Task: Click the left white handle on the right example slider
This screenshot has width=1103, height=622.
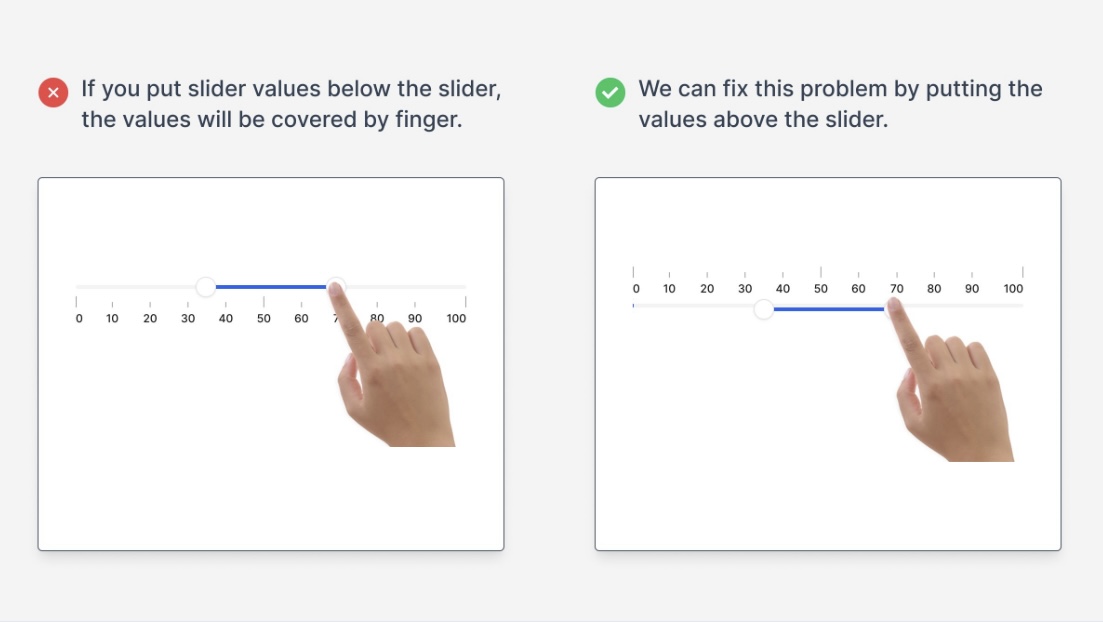Action: tap(764, 309)
